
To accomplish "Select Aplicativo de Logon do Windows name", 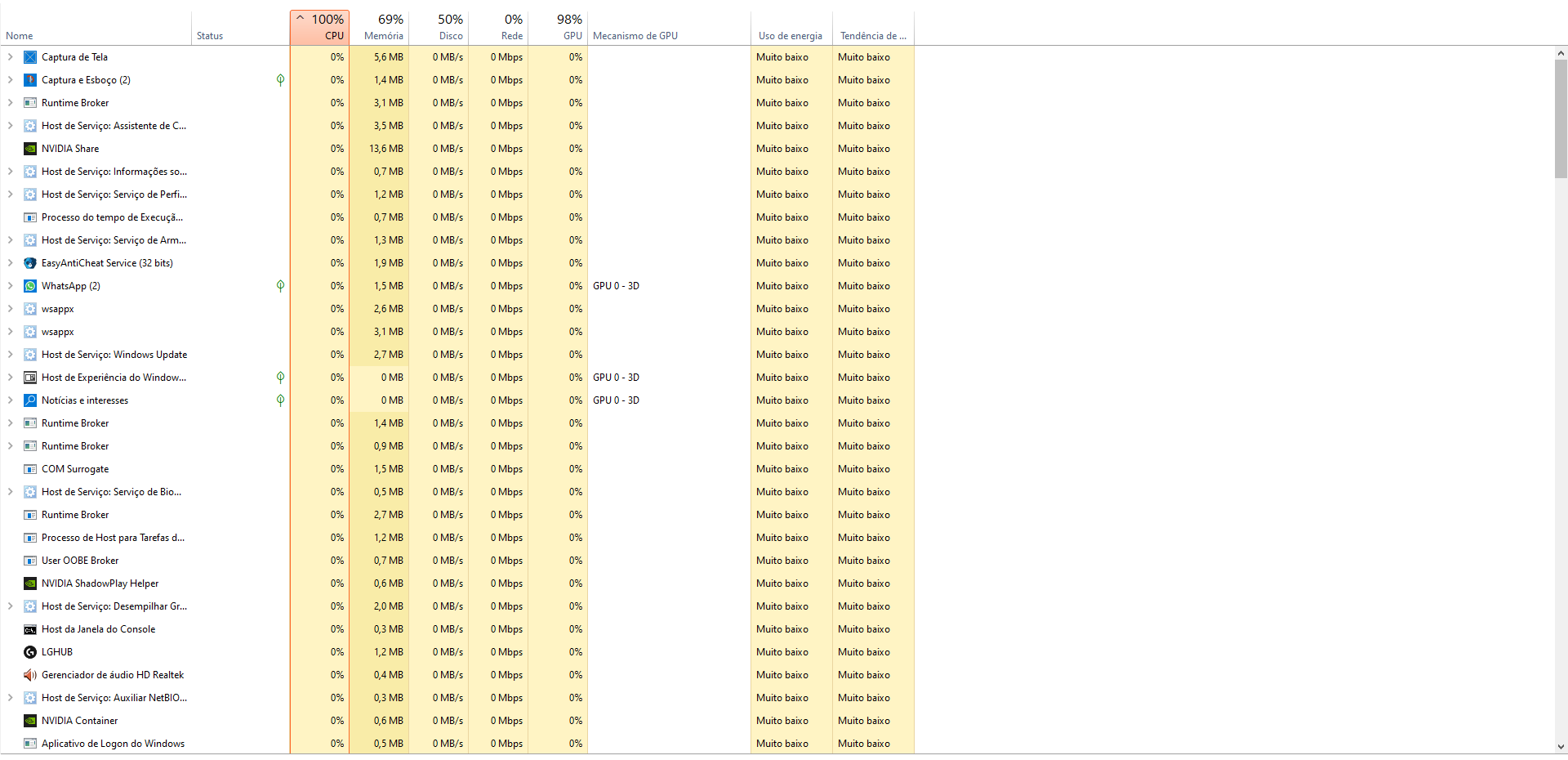I will tap(113, 744).
